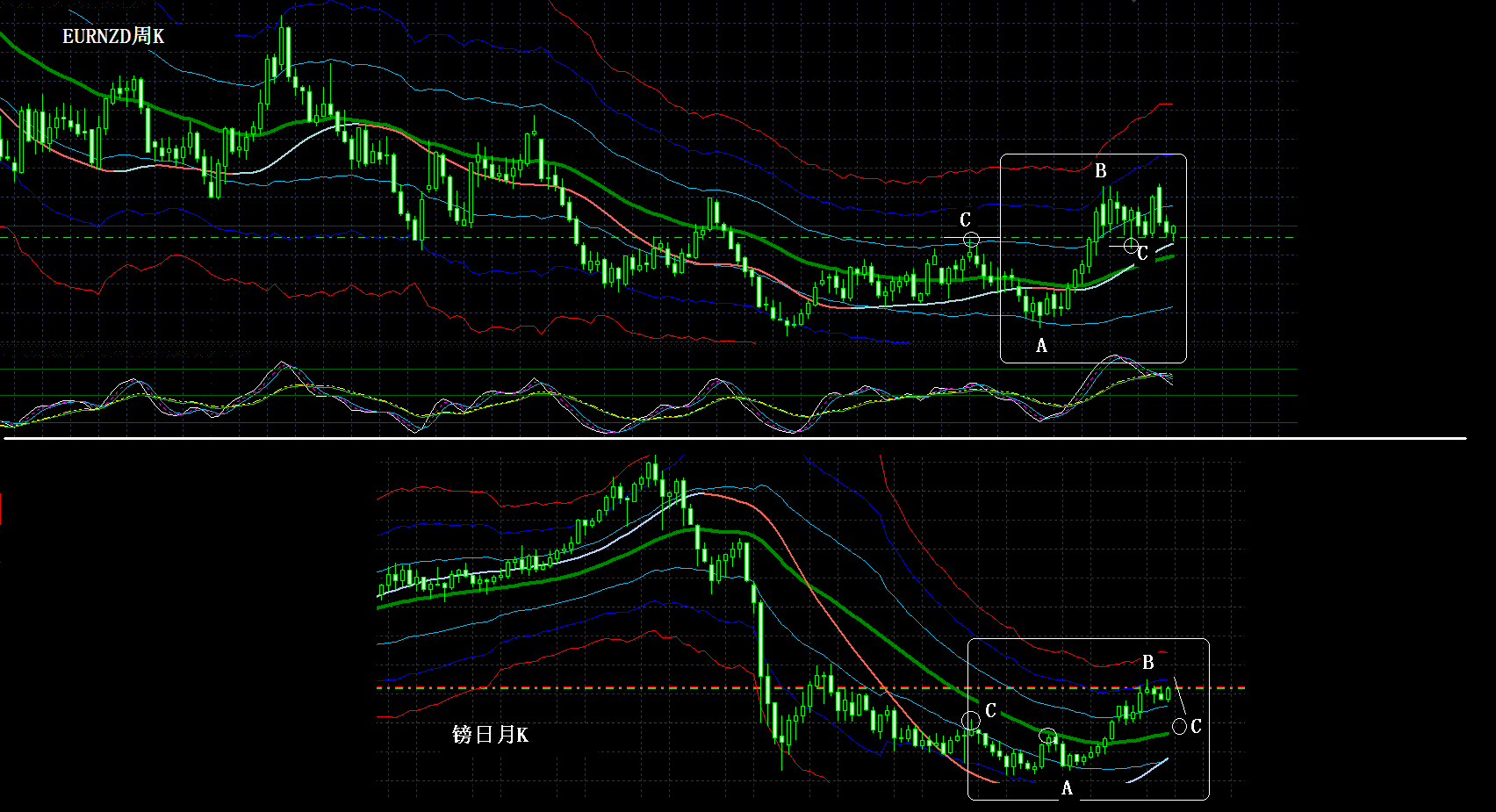Select the EURNZD周K chart title label
The width and height of the screenshot is (1496, 812).
(x=113, y=36)
